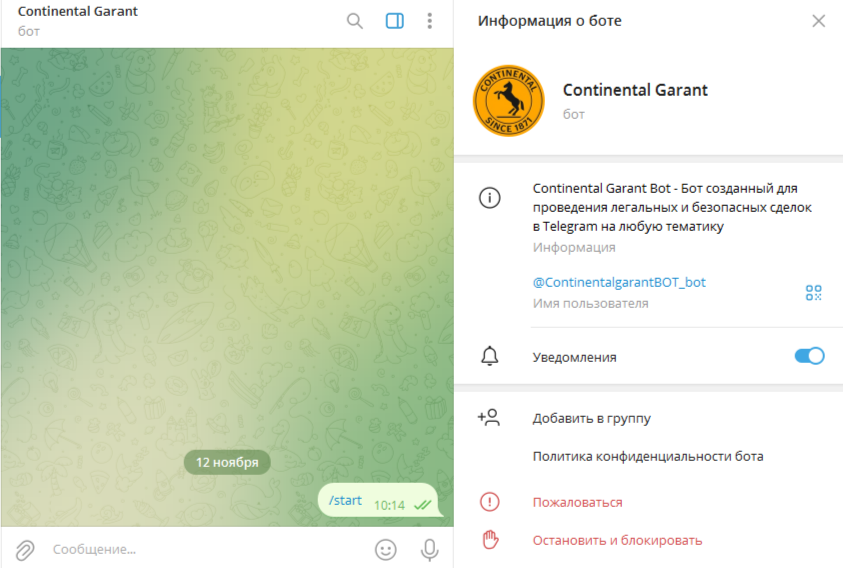
Task: Click 'Пожаловаться' to report the bot
Action: click(x=577, y=502)
